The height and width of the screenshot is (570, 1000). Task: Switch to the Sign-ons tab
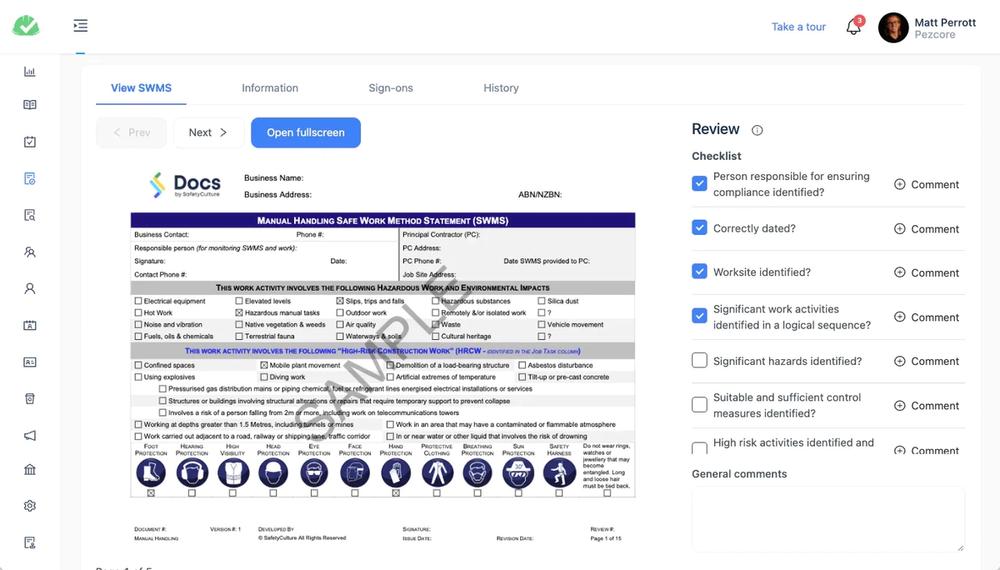pos(390,88)
